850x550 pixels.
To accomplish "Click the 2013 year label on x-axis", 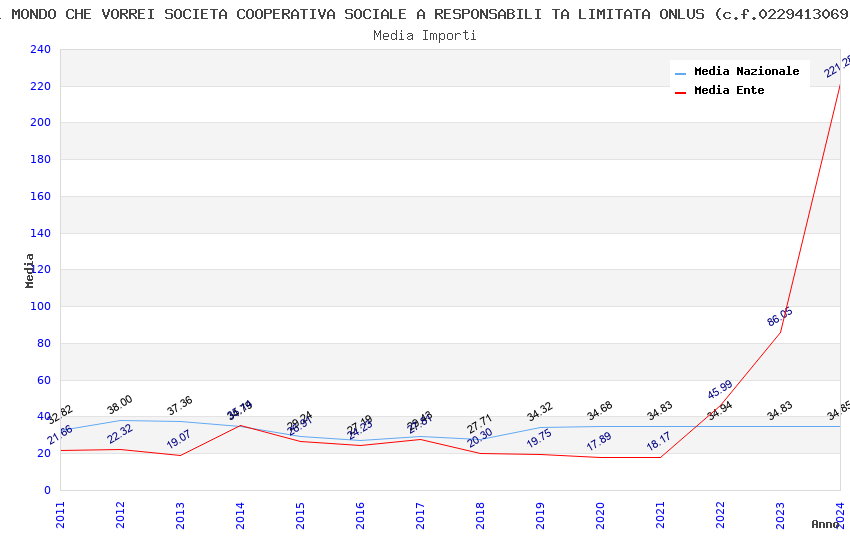I will pyautogui.click(x=180, y=515).
